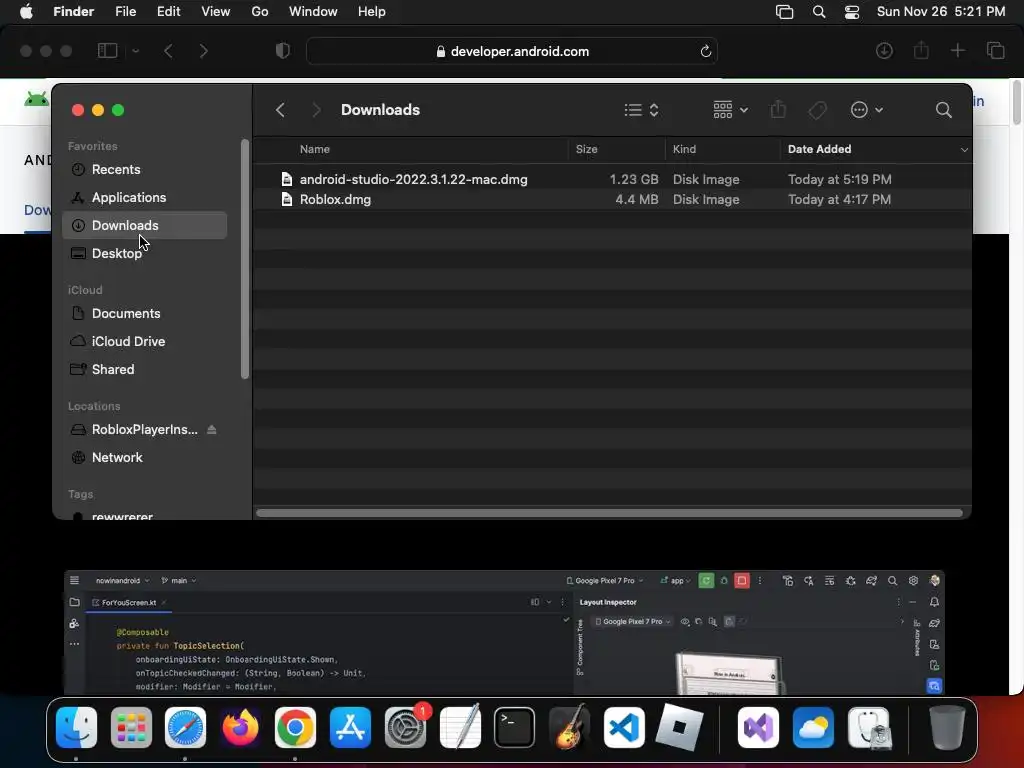Open the App Store Dock icon
The image size is (1024, 768).
(350, 727)
